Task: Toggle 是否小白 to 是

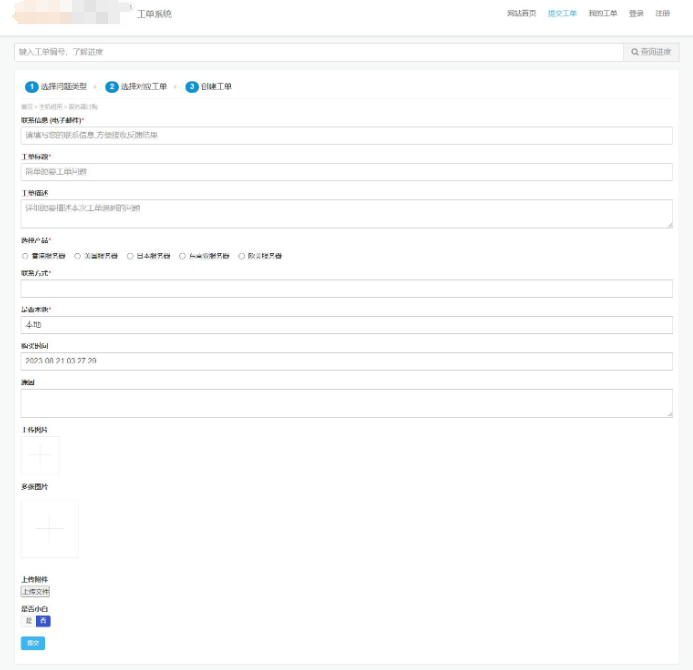Action: point(28,621)
